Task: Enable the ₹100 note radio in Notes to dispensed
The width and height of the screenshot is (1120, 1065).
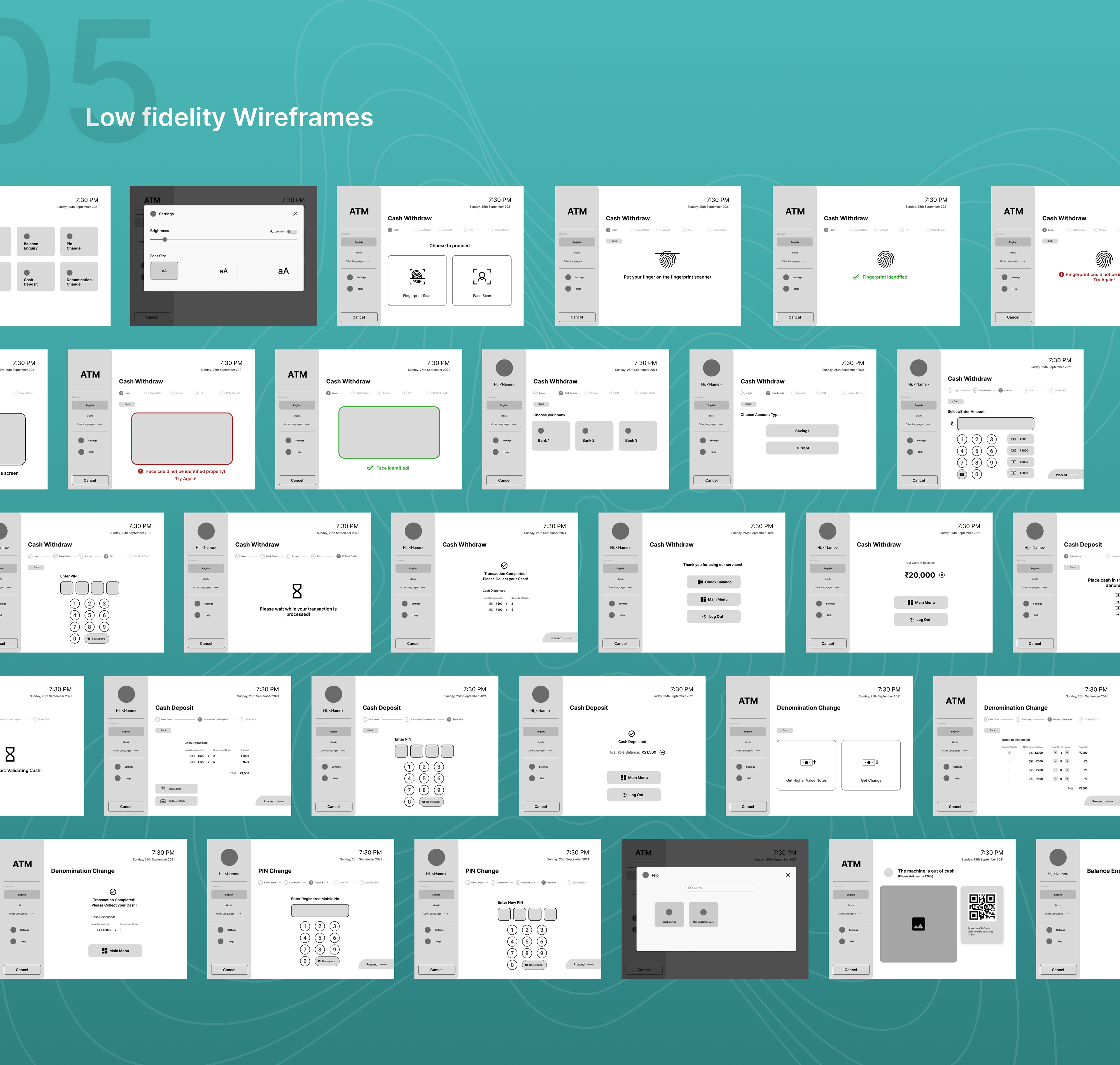Action: pyautogui.click(x=1009, y=779)
